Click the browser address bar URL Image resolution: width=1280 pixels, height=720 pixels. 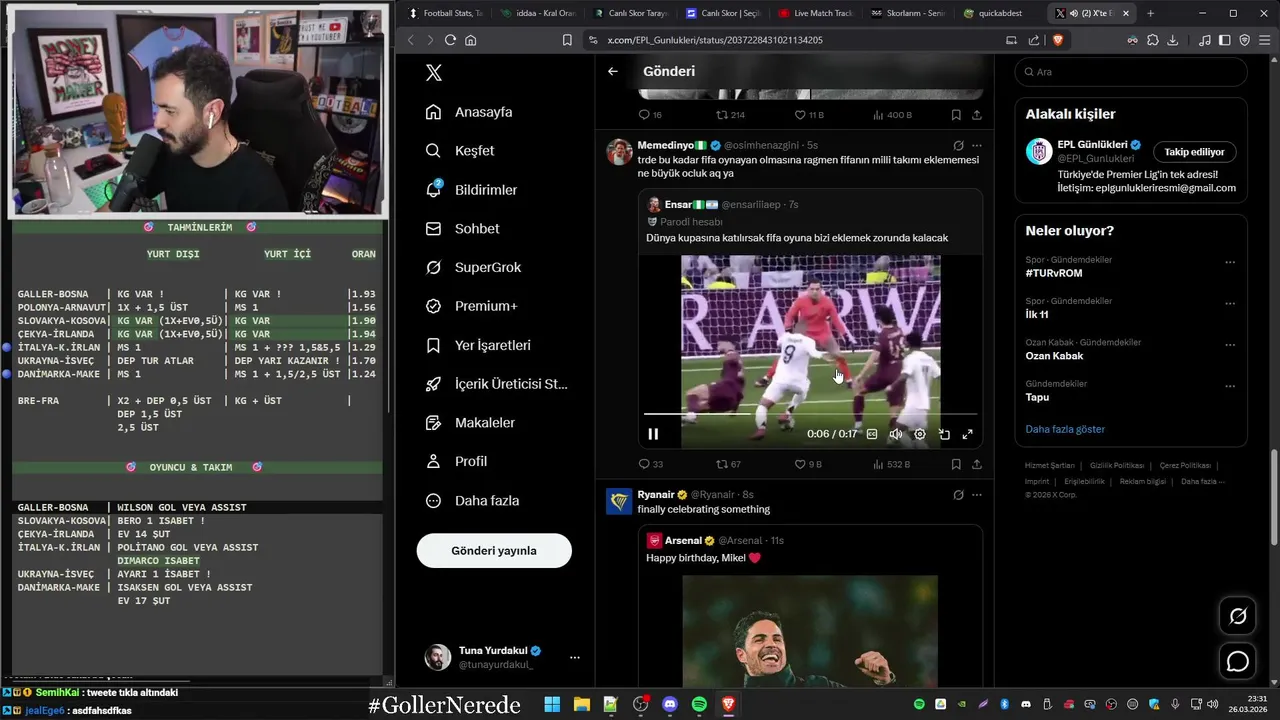click(715, 40)
